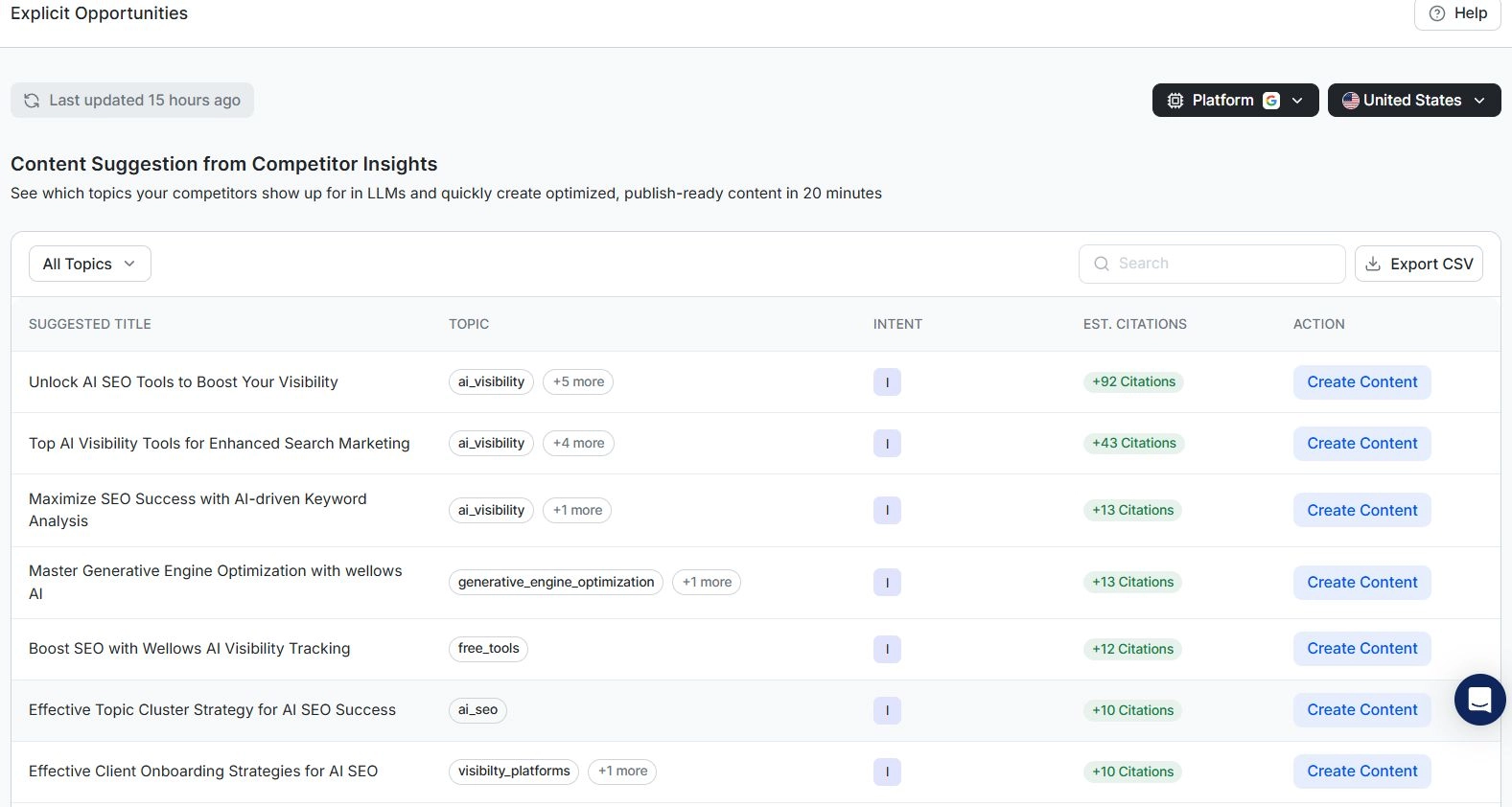Sort by the EST. CITATIONS column header

pos(1134,324)
